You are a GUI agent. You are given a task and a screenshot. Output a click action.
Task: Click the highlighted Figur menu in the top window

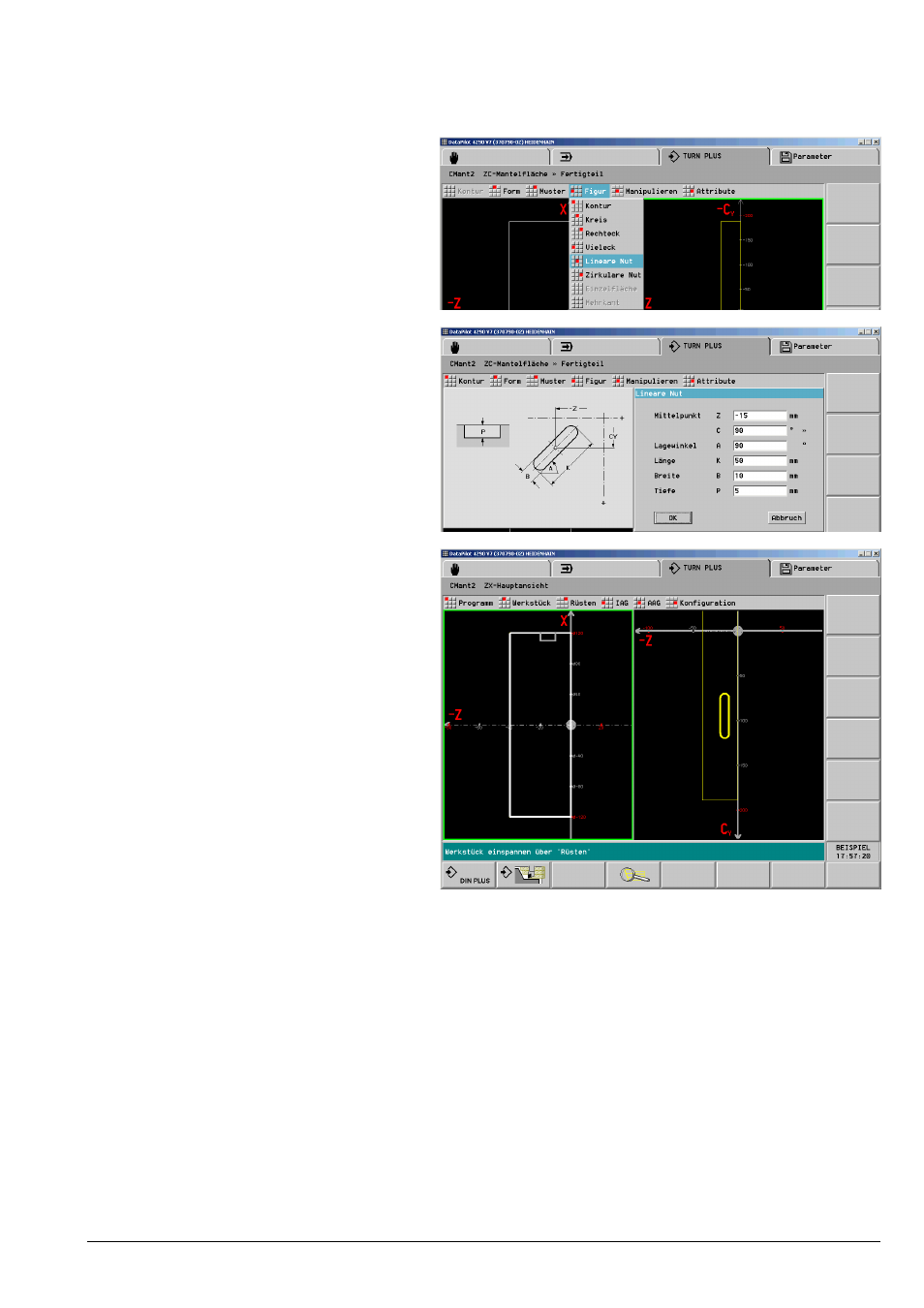(x=589, y=191)
